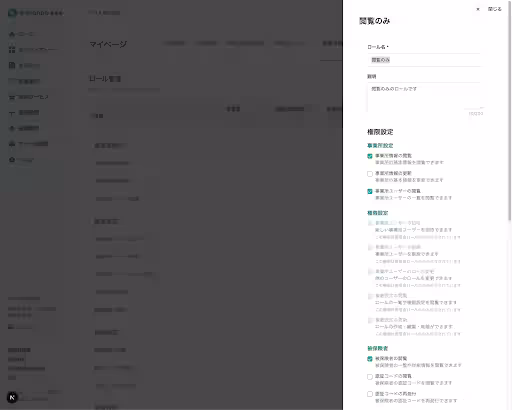Click the side panel vertical scrollbar

510,110
